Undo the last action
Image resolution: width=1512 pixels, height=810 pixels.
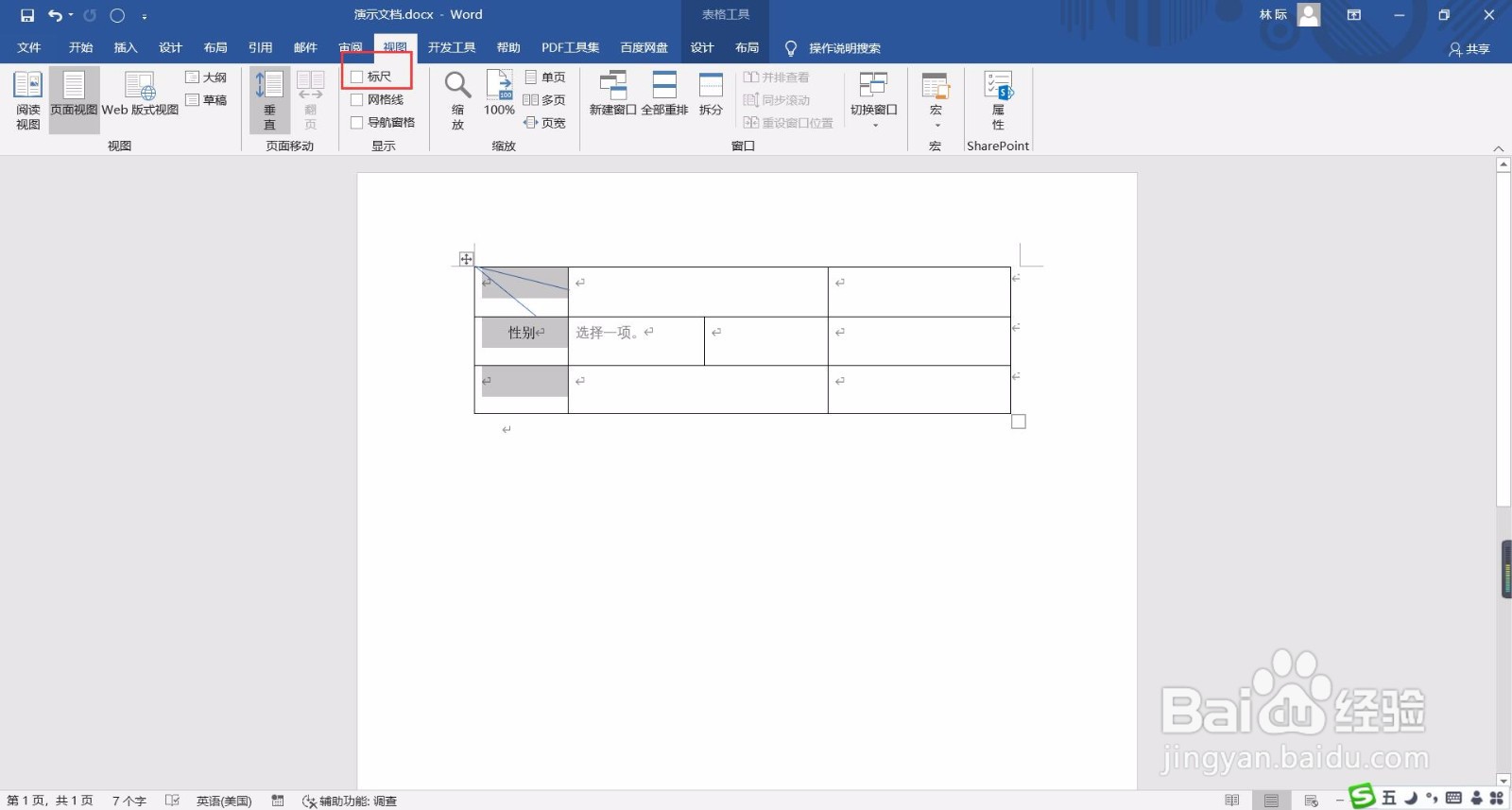(x=55, y=15)
